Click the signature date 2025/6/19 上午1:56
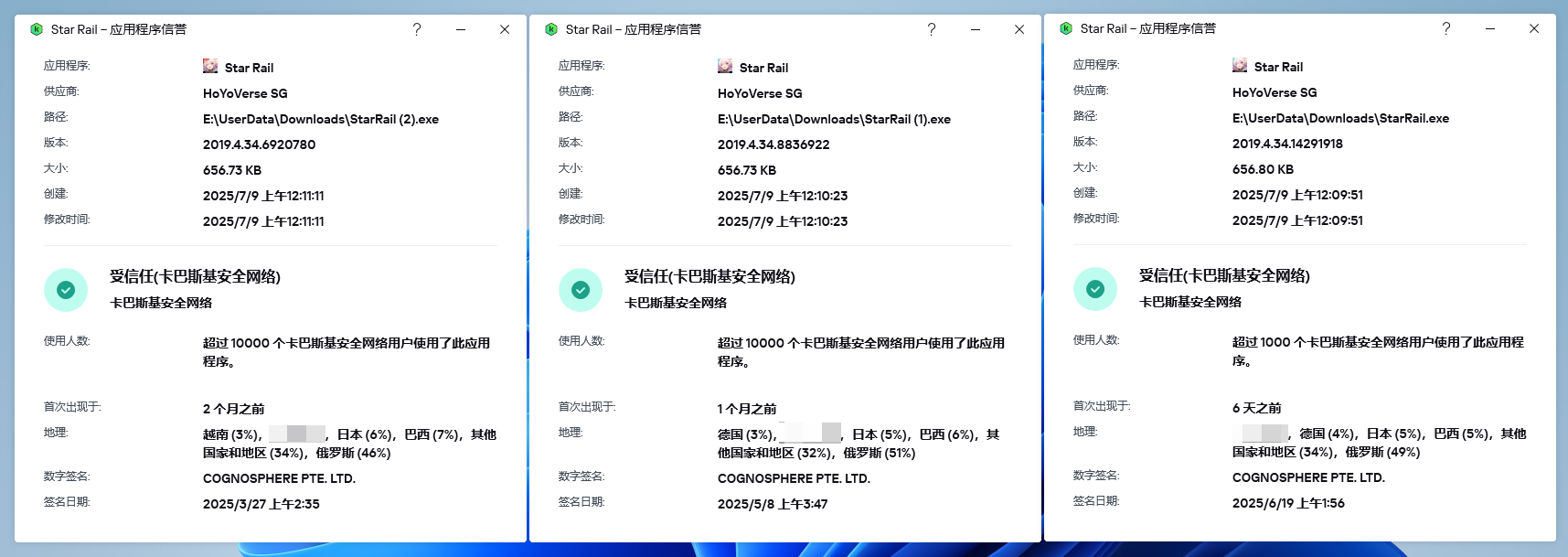 (1288, 503)
